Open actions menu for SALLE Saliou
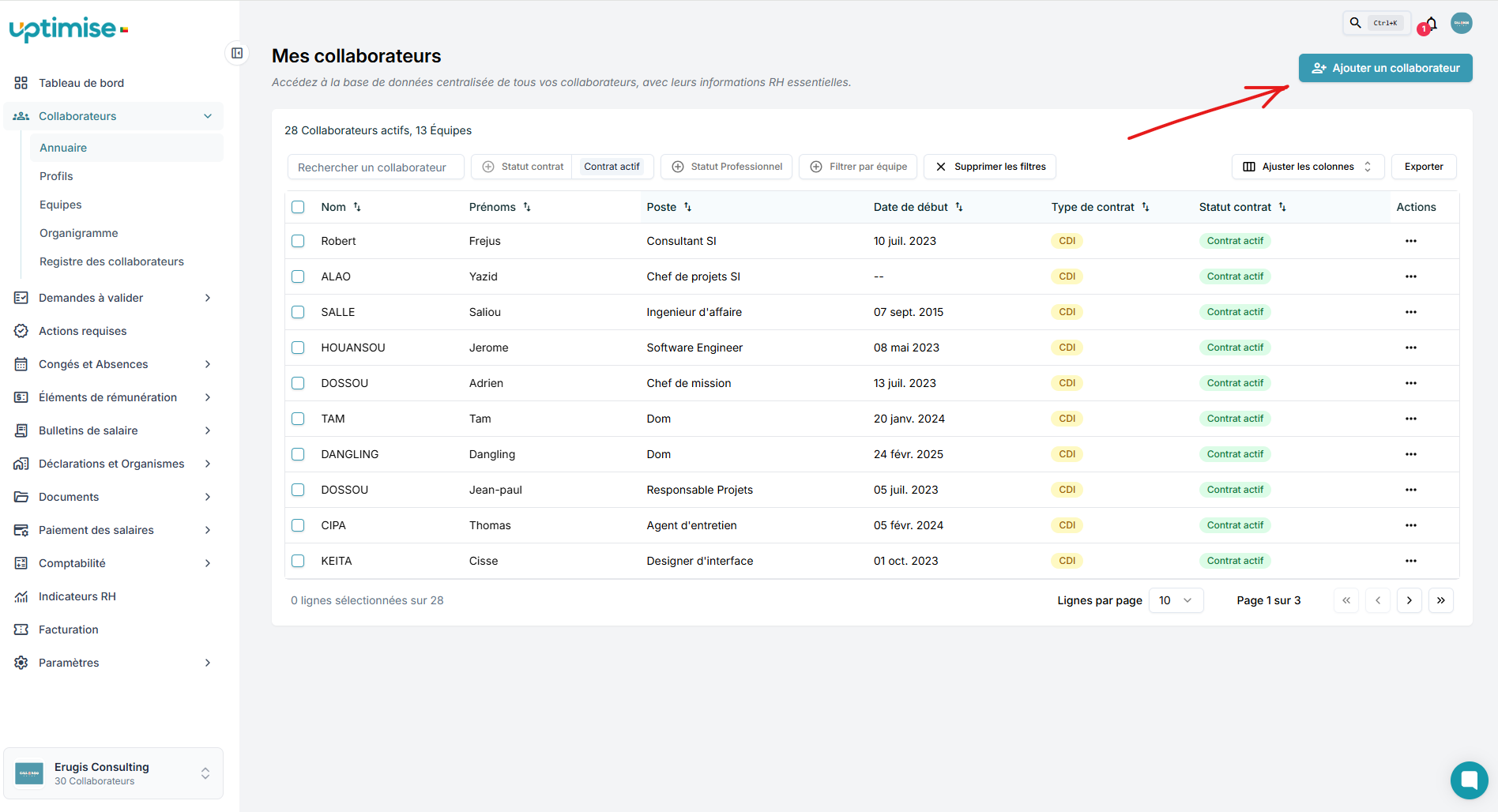 point(1411,312)
